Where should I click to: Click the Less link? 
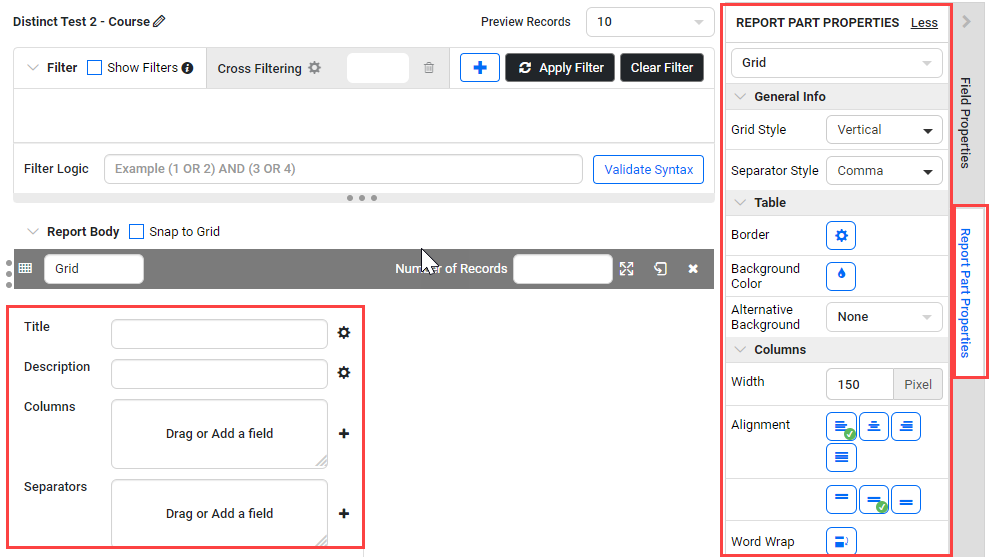tap(924, 23)
